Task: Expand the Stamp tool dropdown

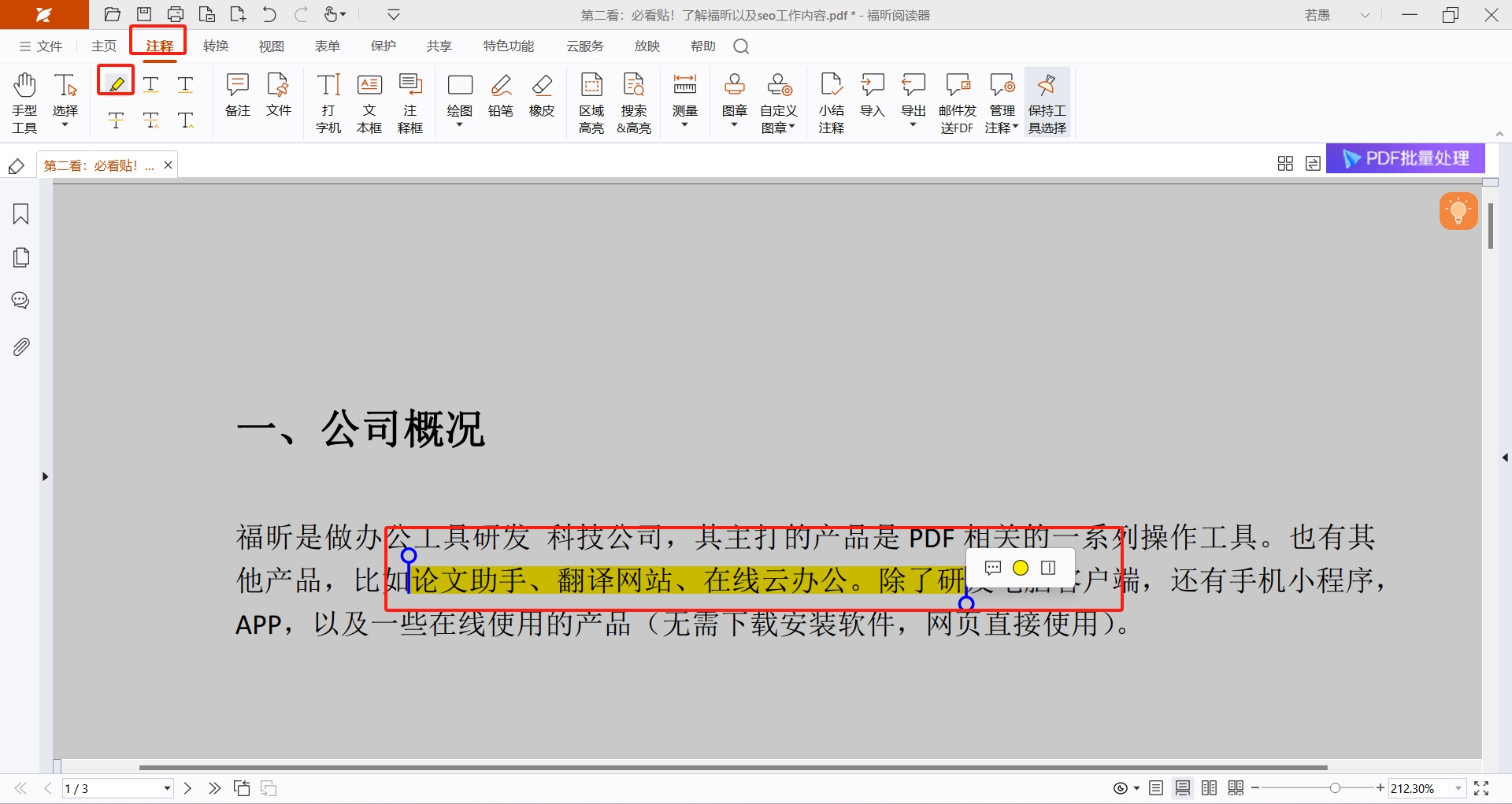Action: (734, 125)
